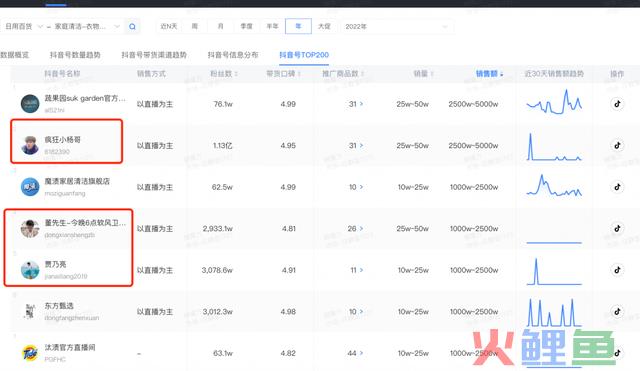This screenshot has height=371, width=640.
Task: Click fan count 3,078.6w
Action: pos(217,270)
